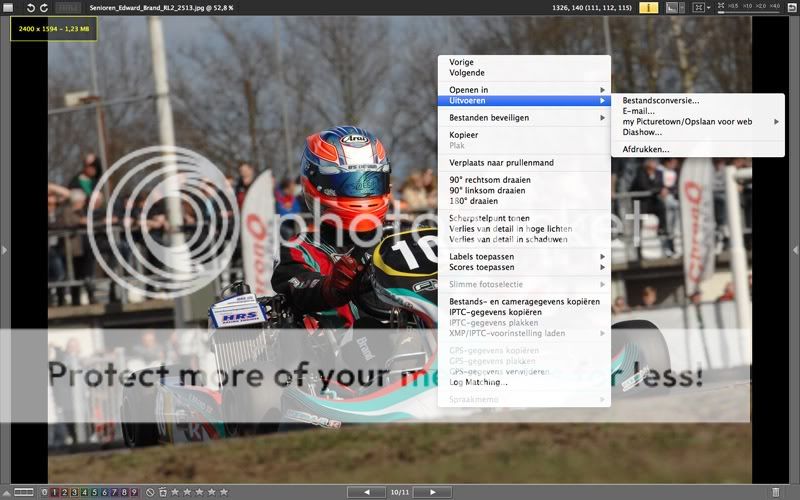Click the trash icon at bottom right

[x=776, y=492]
